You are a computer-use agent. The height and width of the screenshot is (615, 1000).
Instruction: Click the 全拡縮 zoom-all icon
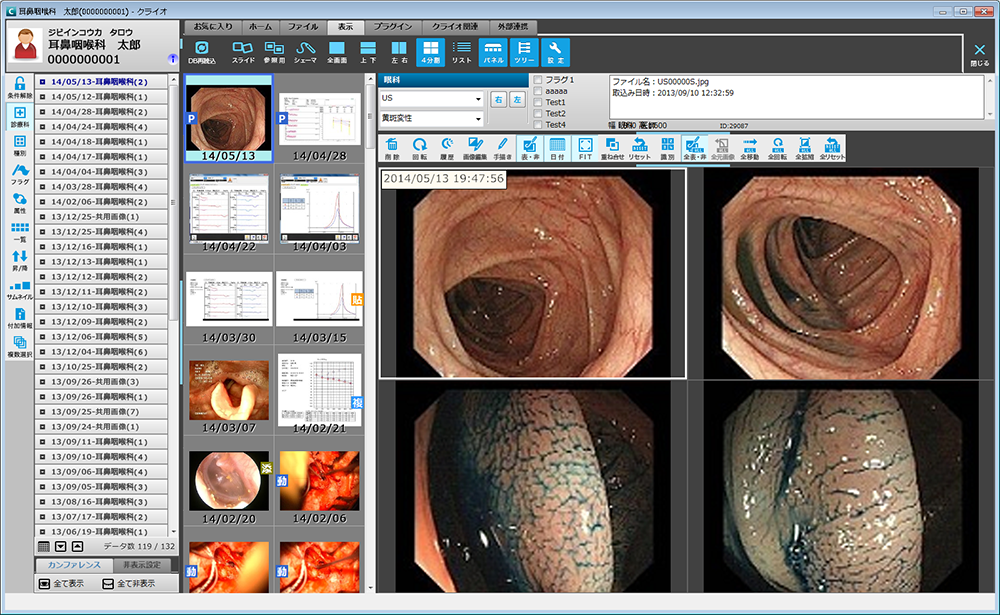[805, 148]
